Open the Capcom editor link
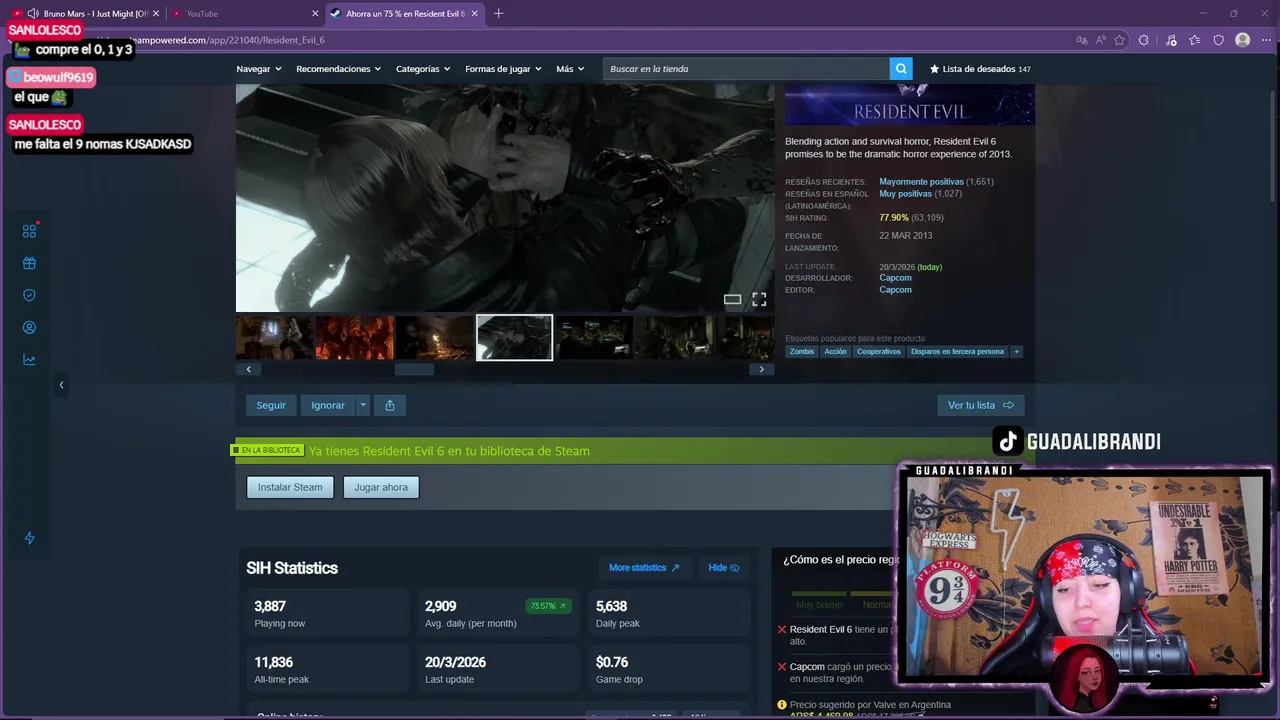This screenshot has width=1280, height=720. coord(895,290)
